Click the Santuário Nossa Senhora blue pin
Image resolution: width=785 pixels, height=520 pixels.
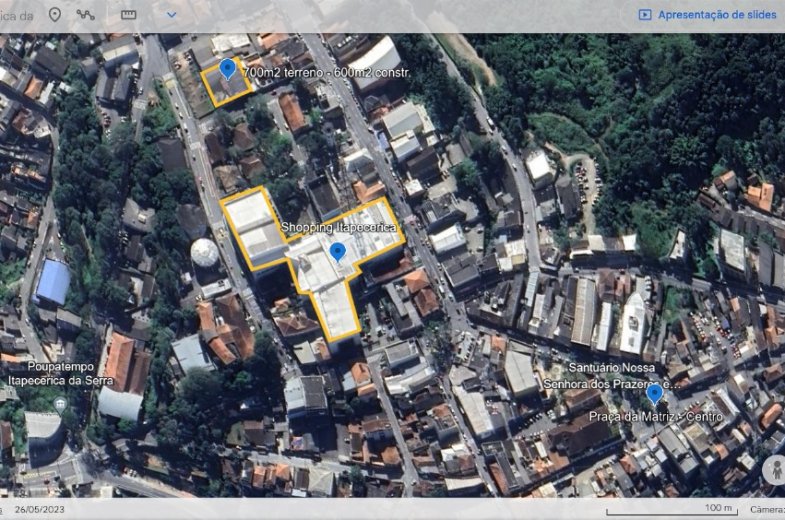[x=654, y=391]
